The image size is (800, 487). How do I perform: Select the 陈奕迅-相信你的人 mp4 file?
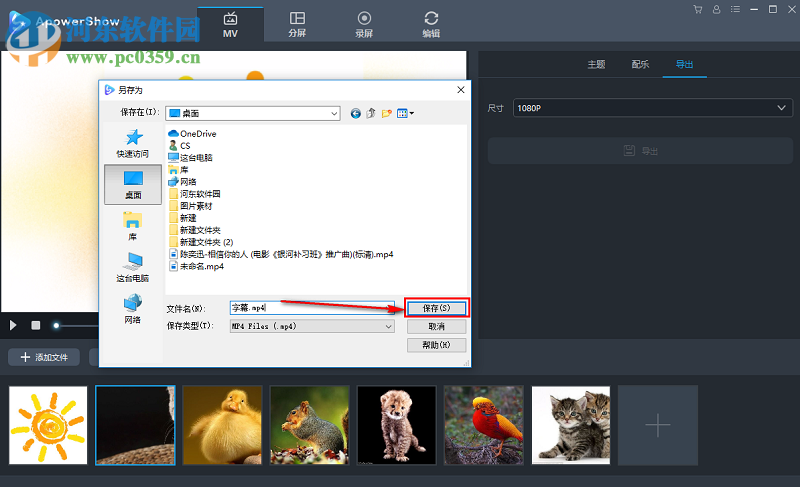point(281,254)
